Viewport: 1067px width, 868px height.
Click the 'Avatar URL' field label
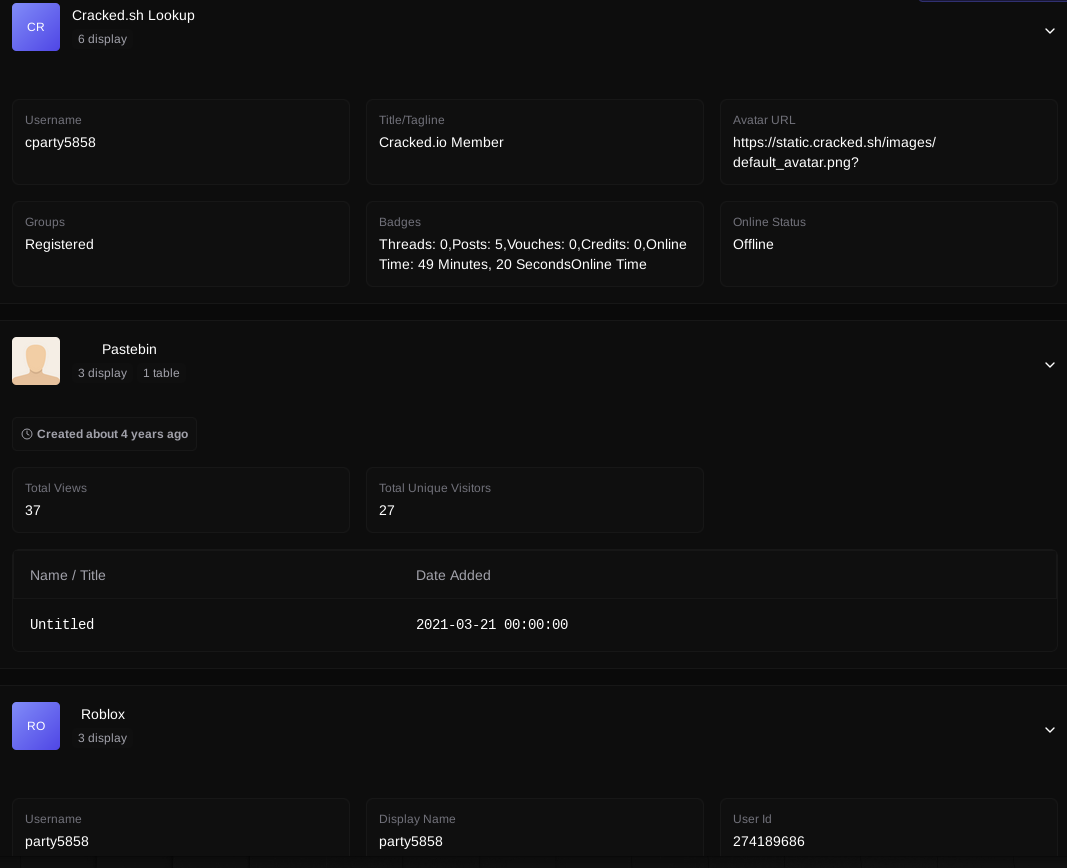click(x=764, y=120)
